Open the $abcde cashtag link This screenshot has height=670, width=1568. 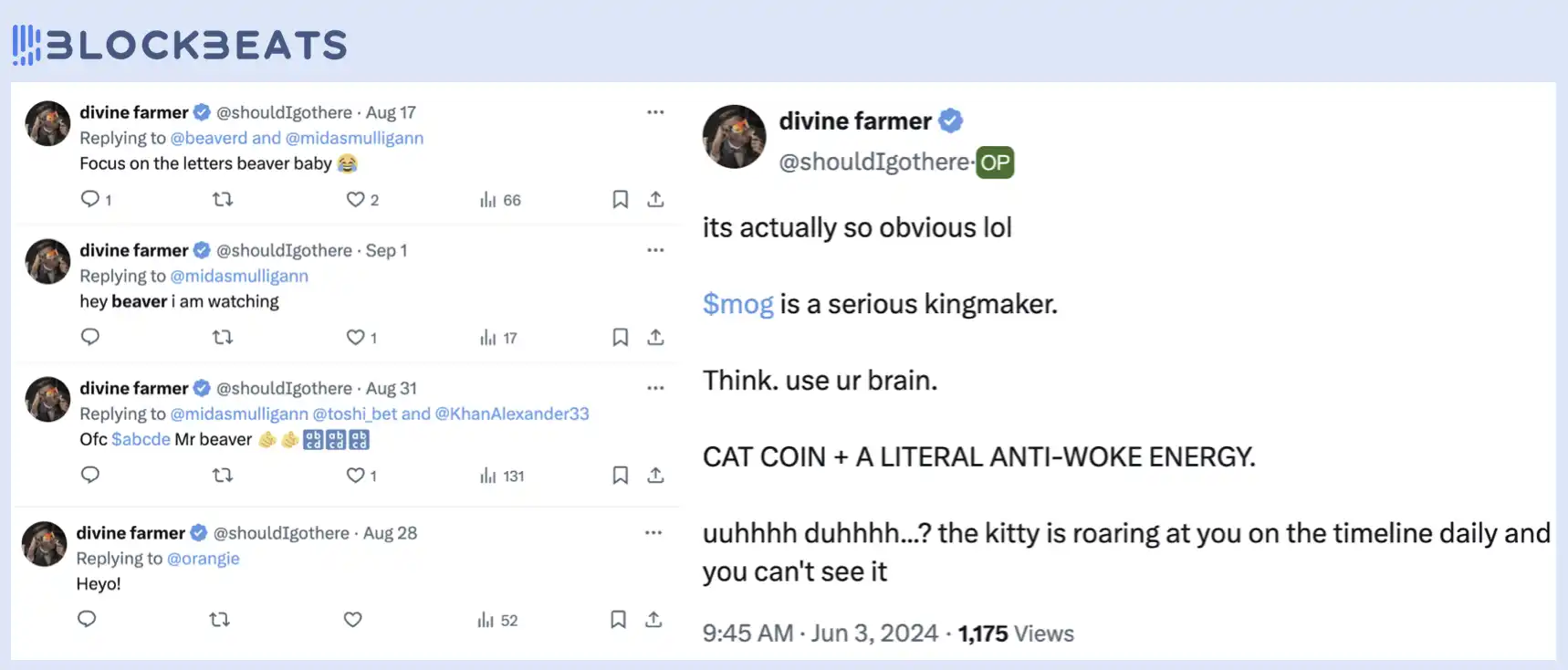tap(141, 439)
